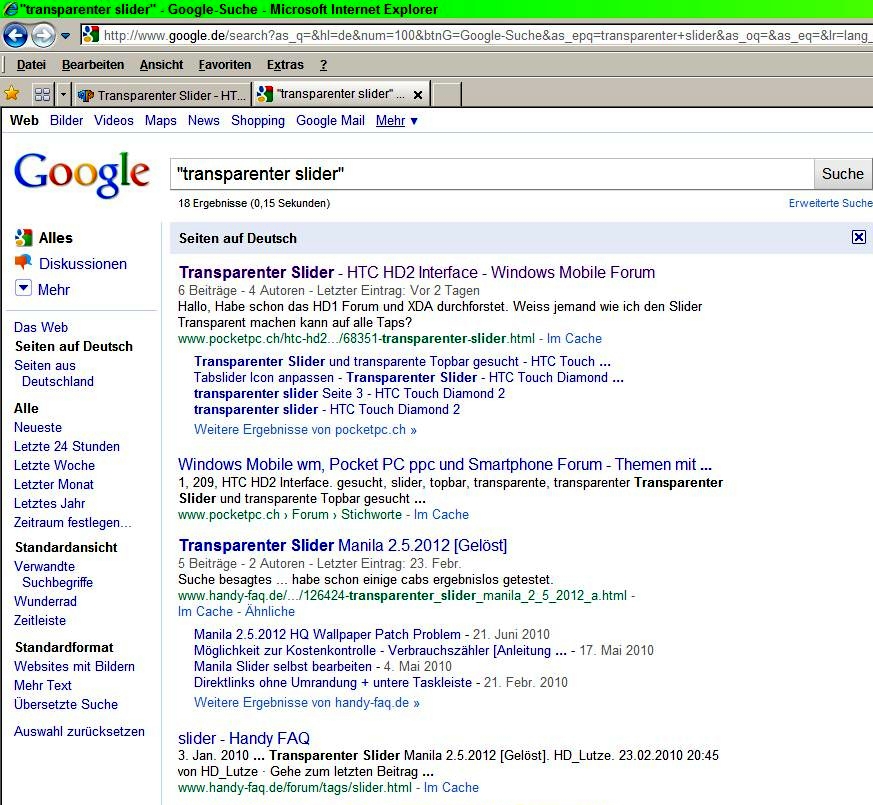Go to Google Bilder
Screen dimensions: 873x805
click(66, 120)
